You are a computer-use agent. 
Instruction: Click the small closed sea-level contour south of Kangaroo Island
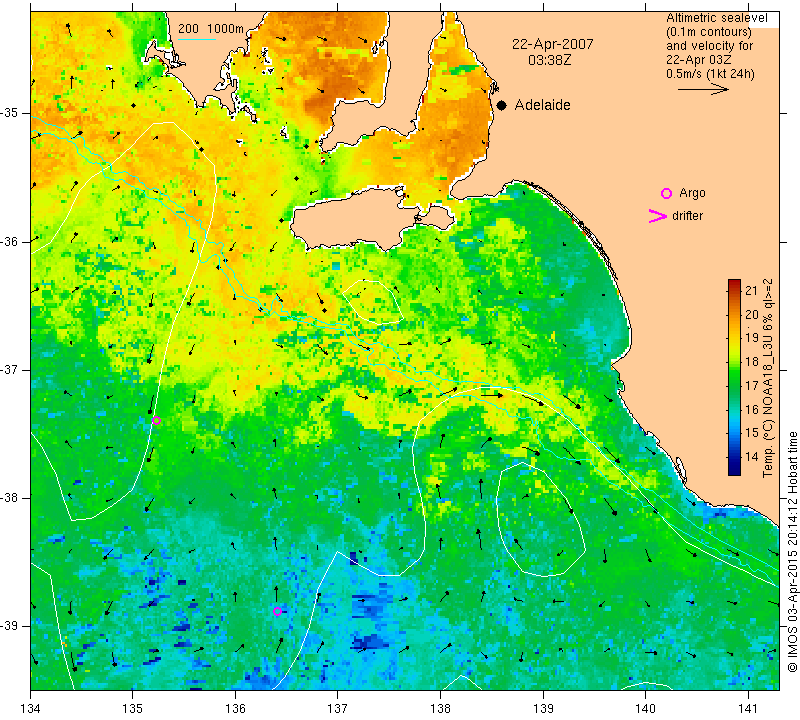(x=372, y=302)
